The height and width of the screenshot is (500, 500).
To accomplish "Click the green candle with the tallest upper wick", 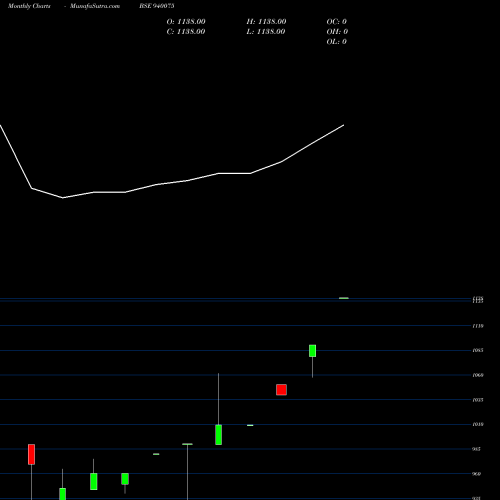I will pos(219,435).
